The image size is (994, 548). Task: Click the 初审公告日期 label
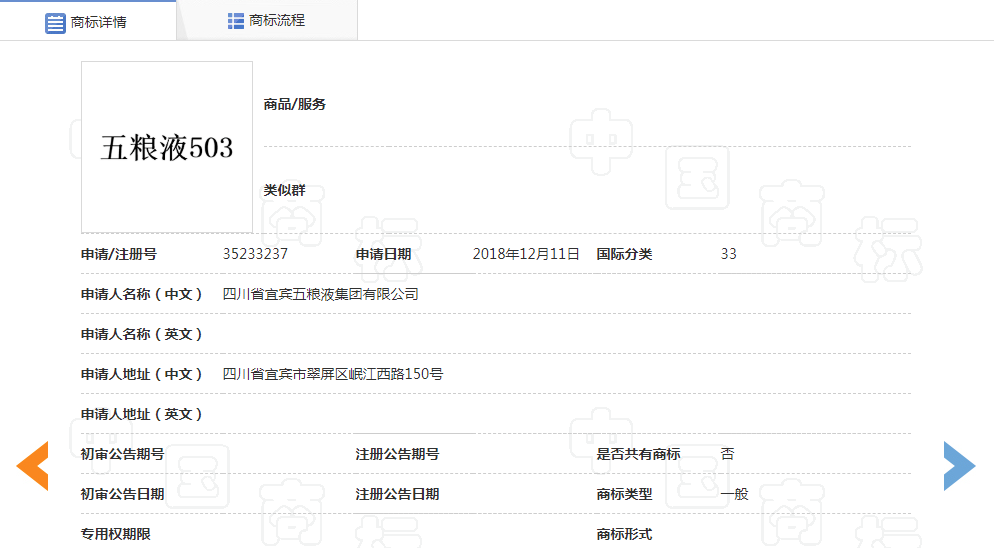[x=122, y=494]
